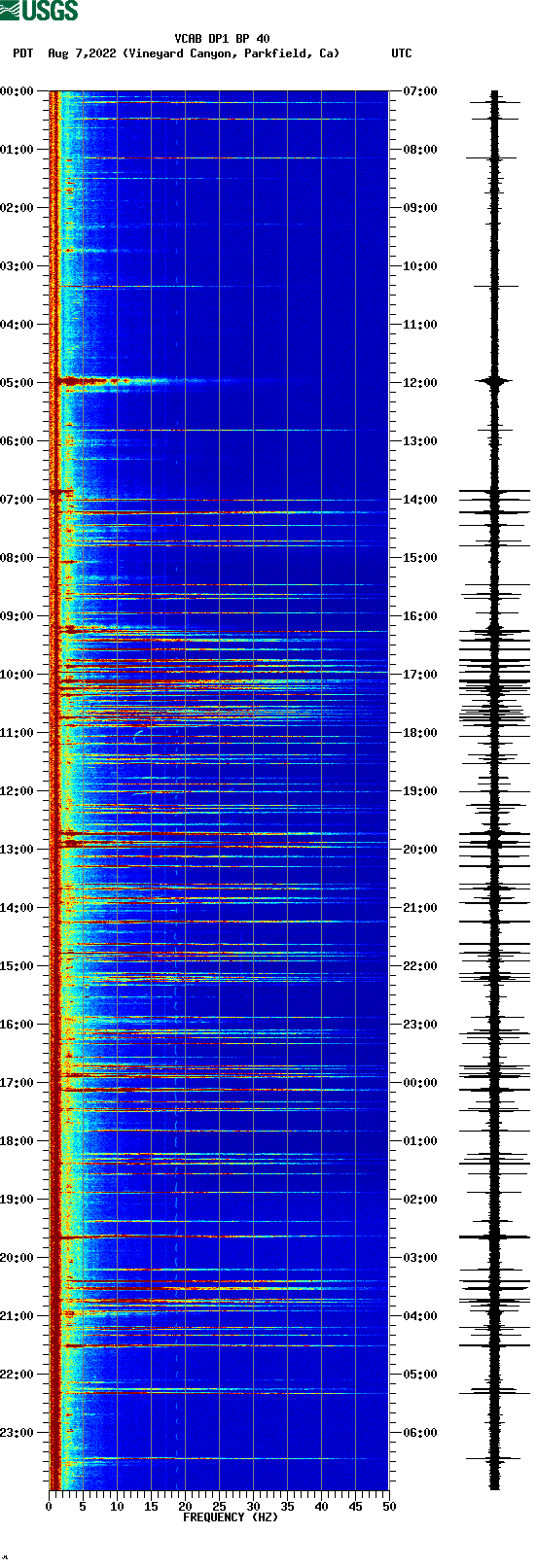Click the '06:00' PDT time label
This screenshot has width=537, height=1568.
point(17,441)
